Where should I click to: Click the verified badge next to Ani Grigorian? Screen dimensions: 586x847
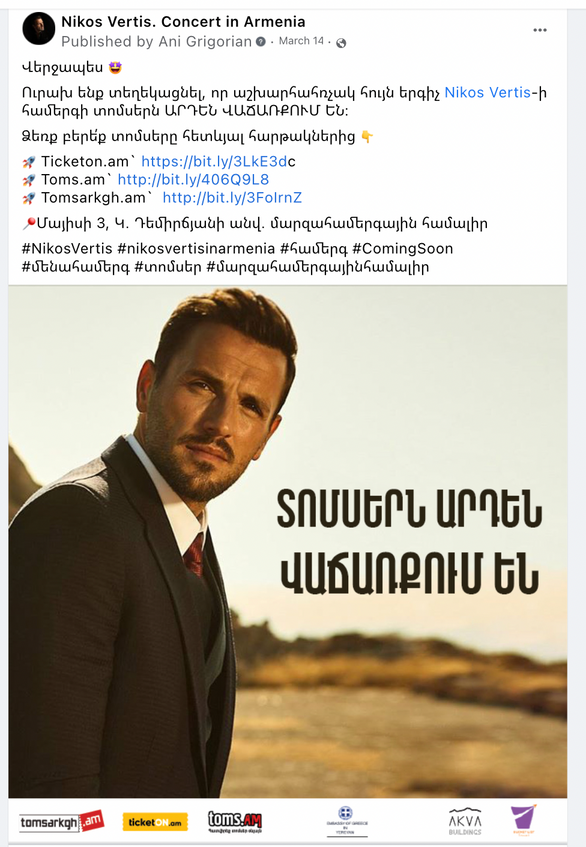(x=261, y=42)
